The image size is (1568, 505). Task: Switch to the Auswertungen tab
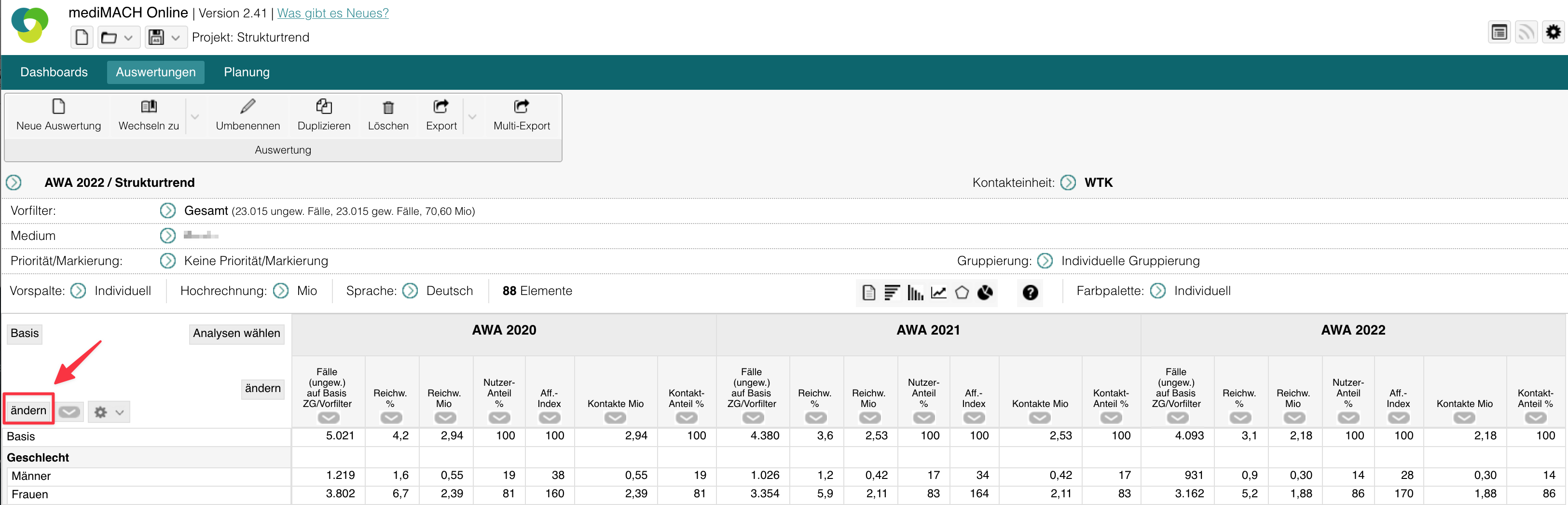pos(156,72)
